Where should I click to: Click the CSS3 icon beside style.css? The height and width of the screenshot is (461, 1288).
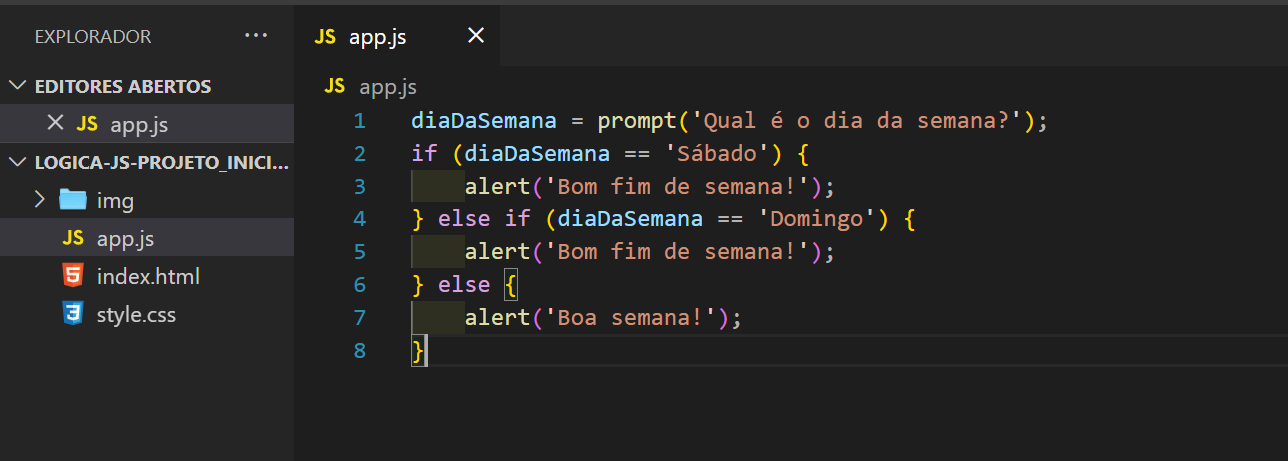[x=72, y=314]
